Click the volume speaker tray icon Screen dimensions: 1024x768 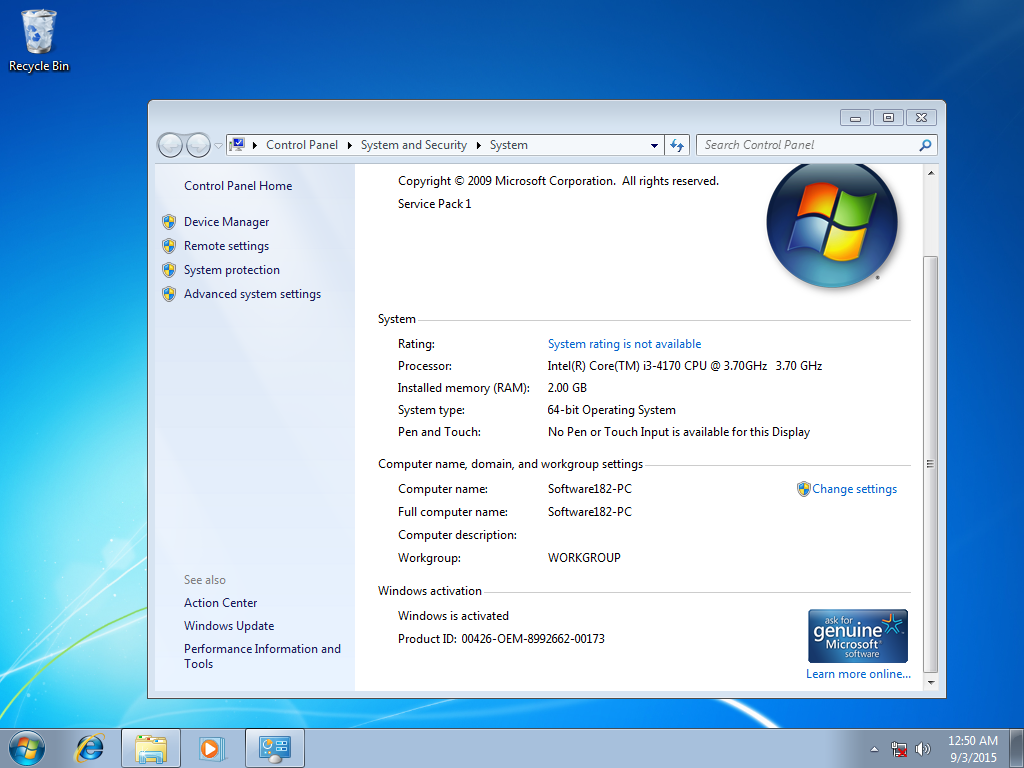(922, 749)
